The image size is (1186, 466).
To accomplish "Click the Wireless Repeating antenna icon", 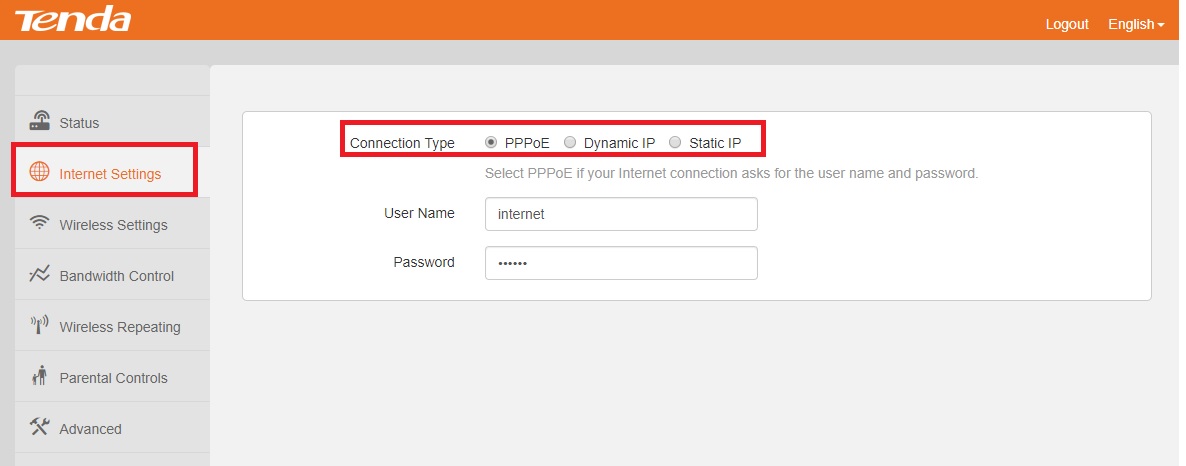I will click(39, 325).
